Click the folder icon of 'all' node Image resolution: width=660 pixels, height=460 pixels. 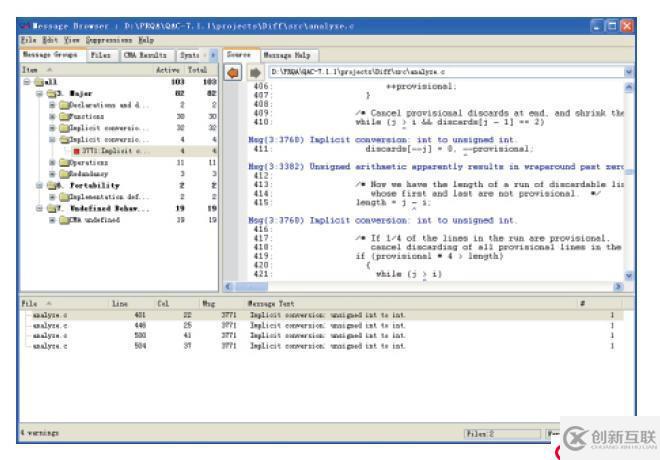(39, 82)
